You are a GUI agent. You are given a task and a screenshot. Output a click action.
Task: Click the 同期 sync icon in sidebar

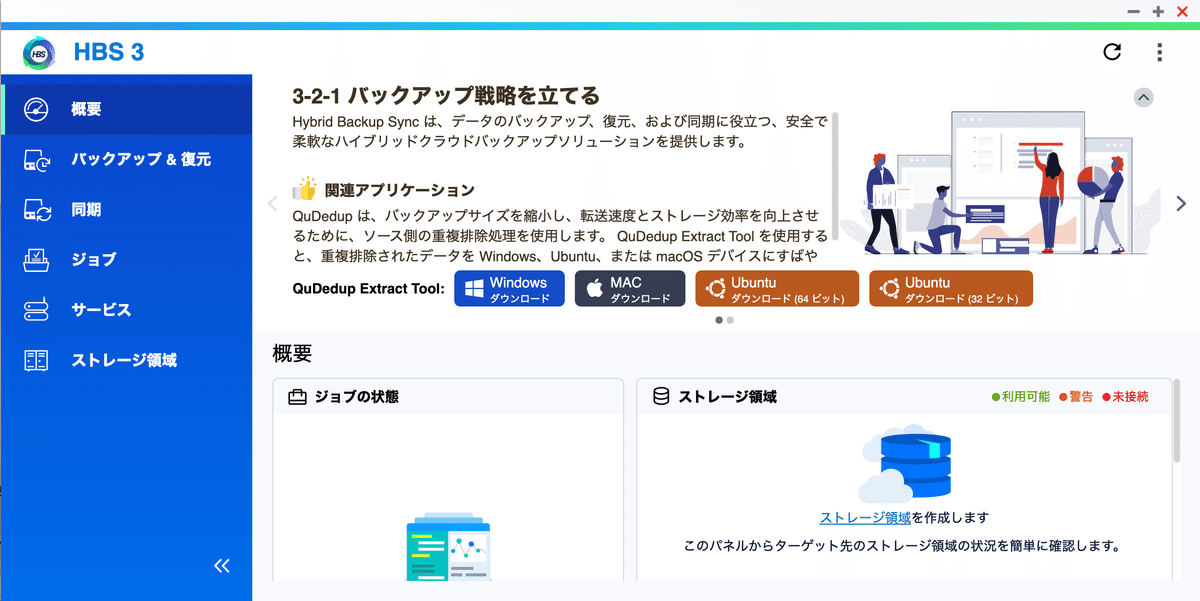point(37,210)
